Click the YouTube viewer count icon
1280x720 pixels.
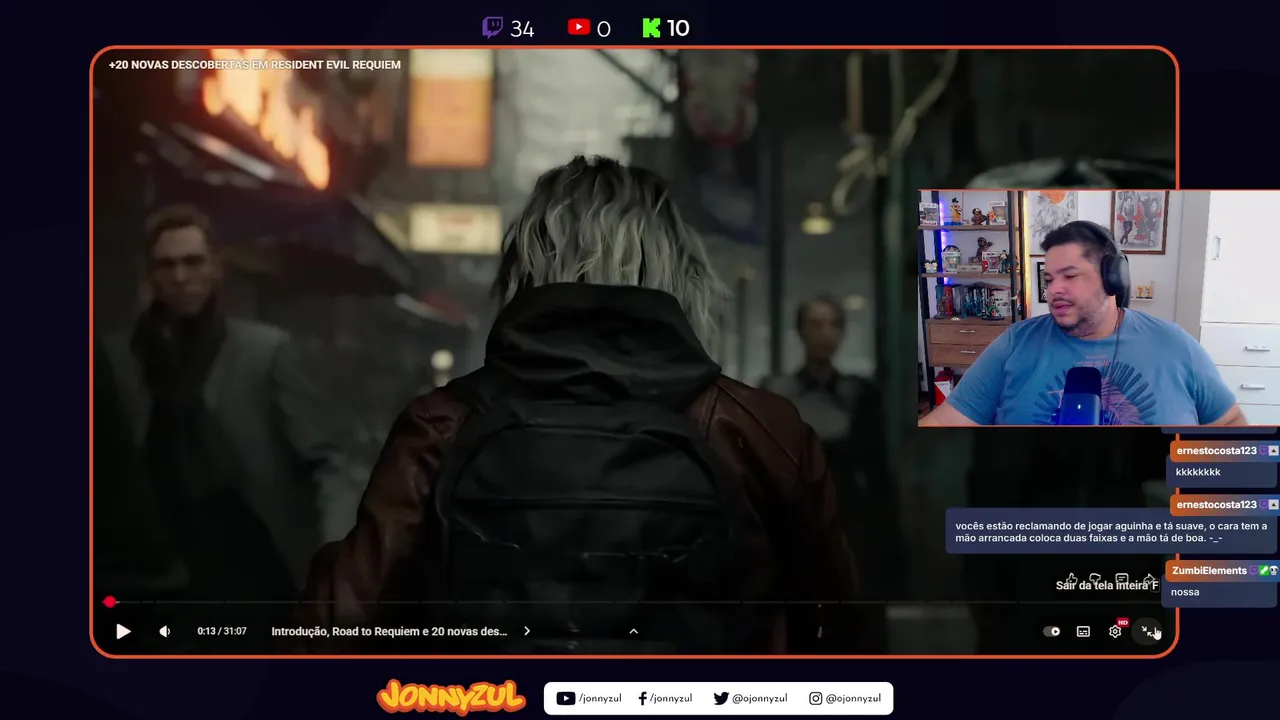(578, 27)
